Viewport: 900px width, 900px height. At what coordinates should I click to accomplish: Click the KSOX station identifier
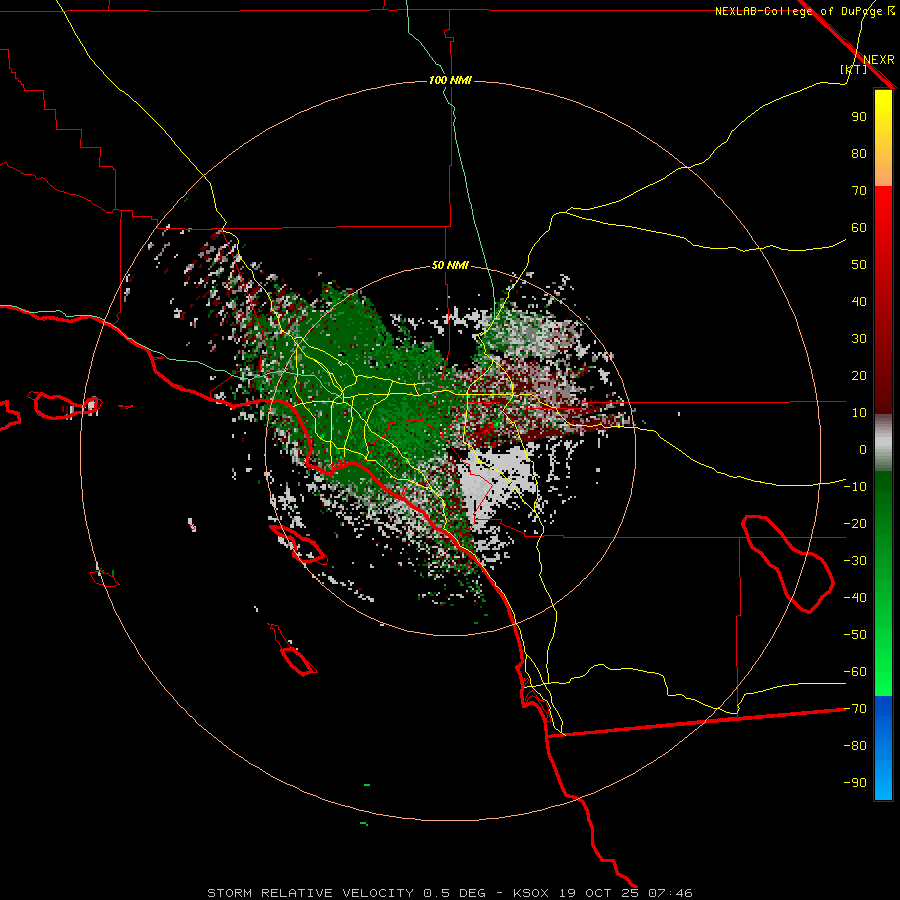[x=530, y=893]
